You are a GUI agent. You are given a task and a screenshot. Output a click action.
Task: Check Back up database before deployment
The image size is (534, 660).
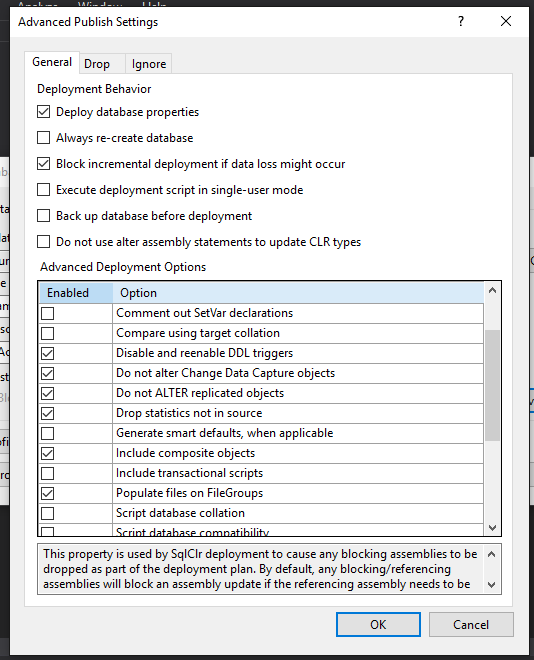coord(44,216)
